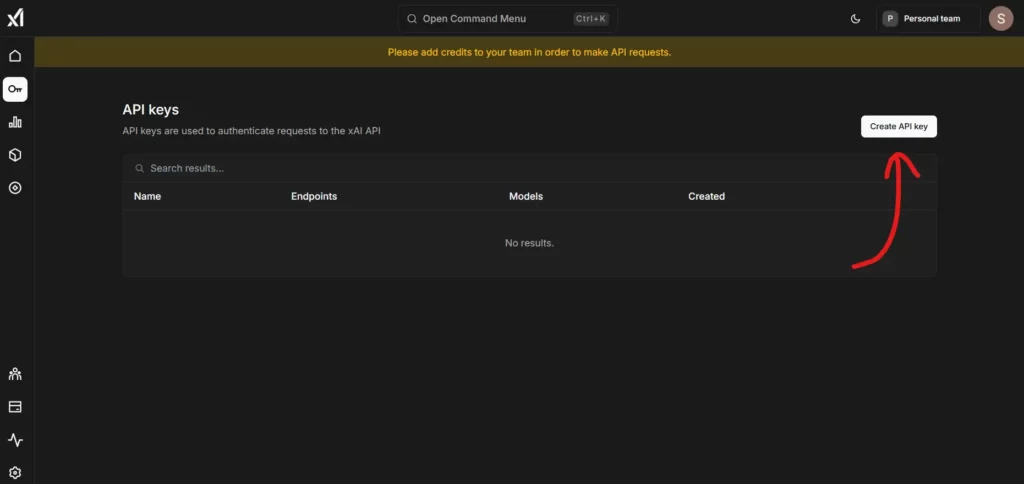The height and width of the screenshot is (484, 1024).
Task: Open the API keys sidebar icon
Action: pos(15,89)
